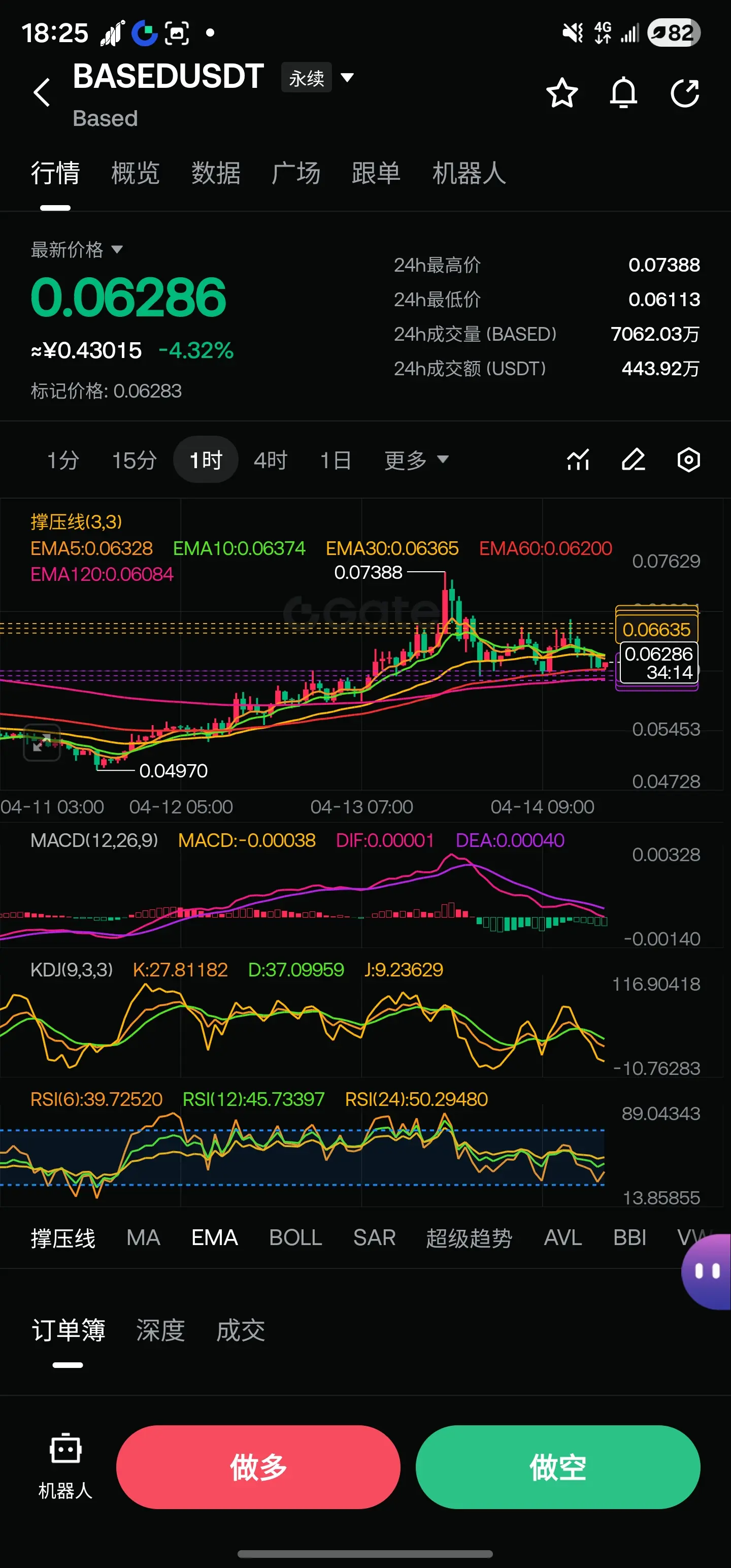Select the 1时 timeframe
The image size is (731, 1568).
click(206, 460)
